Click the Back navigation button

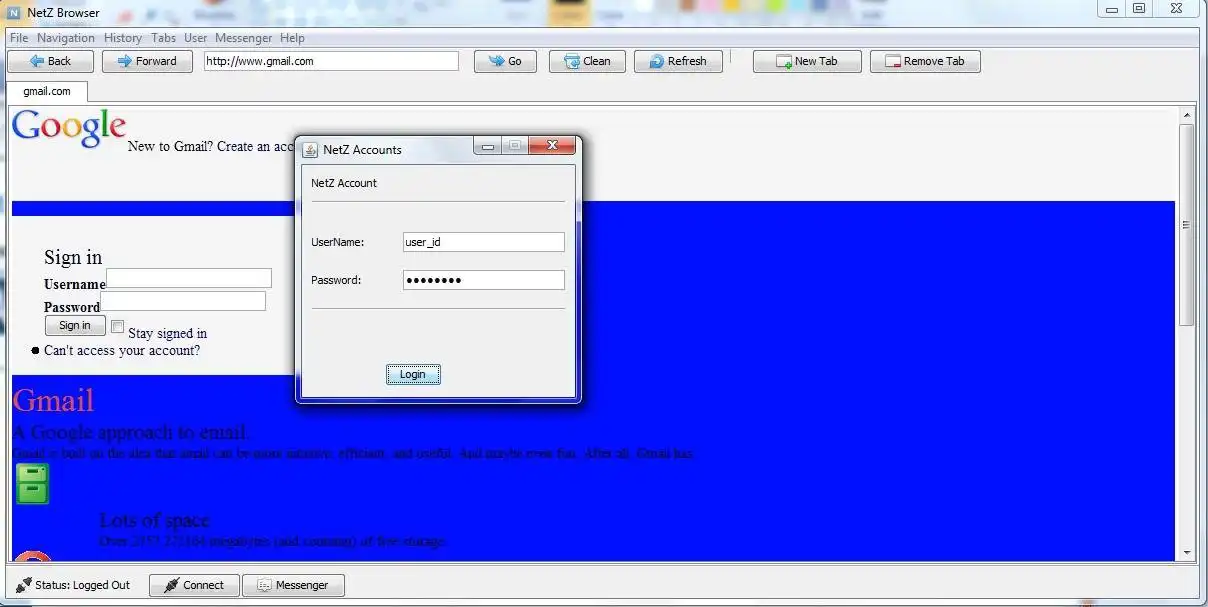pos(51,61)
